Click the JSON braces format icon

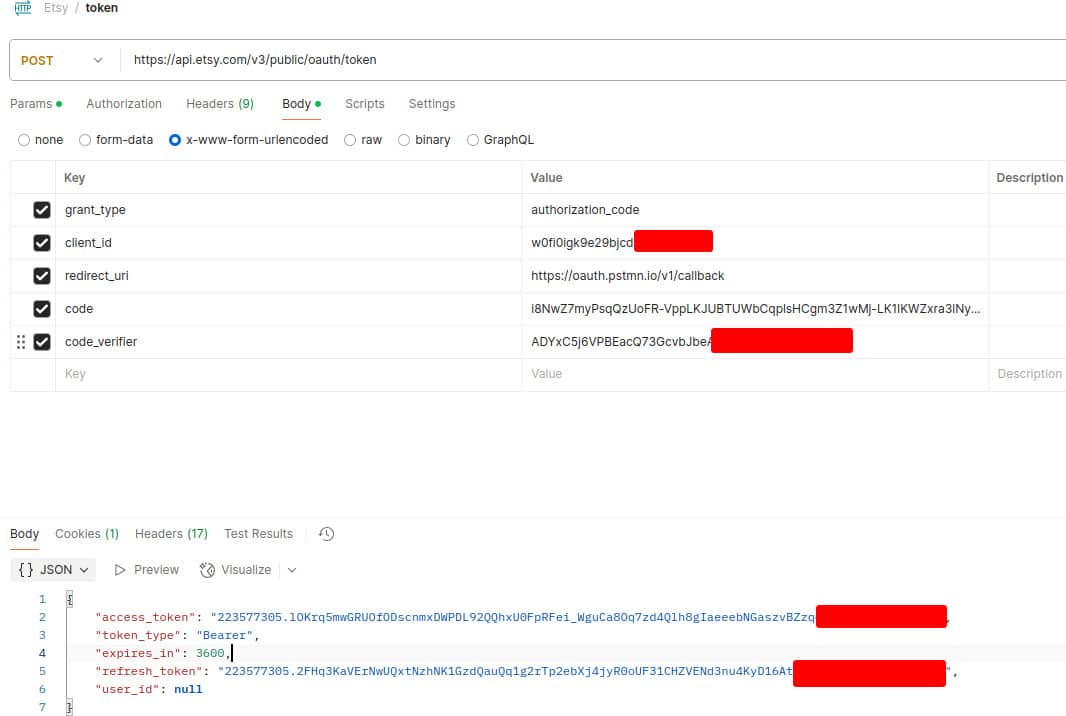pos(26,570)
